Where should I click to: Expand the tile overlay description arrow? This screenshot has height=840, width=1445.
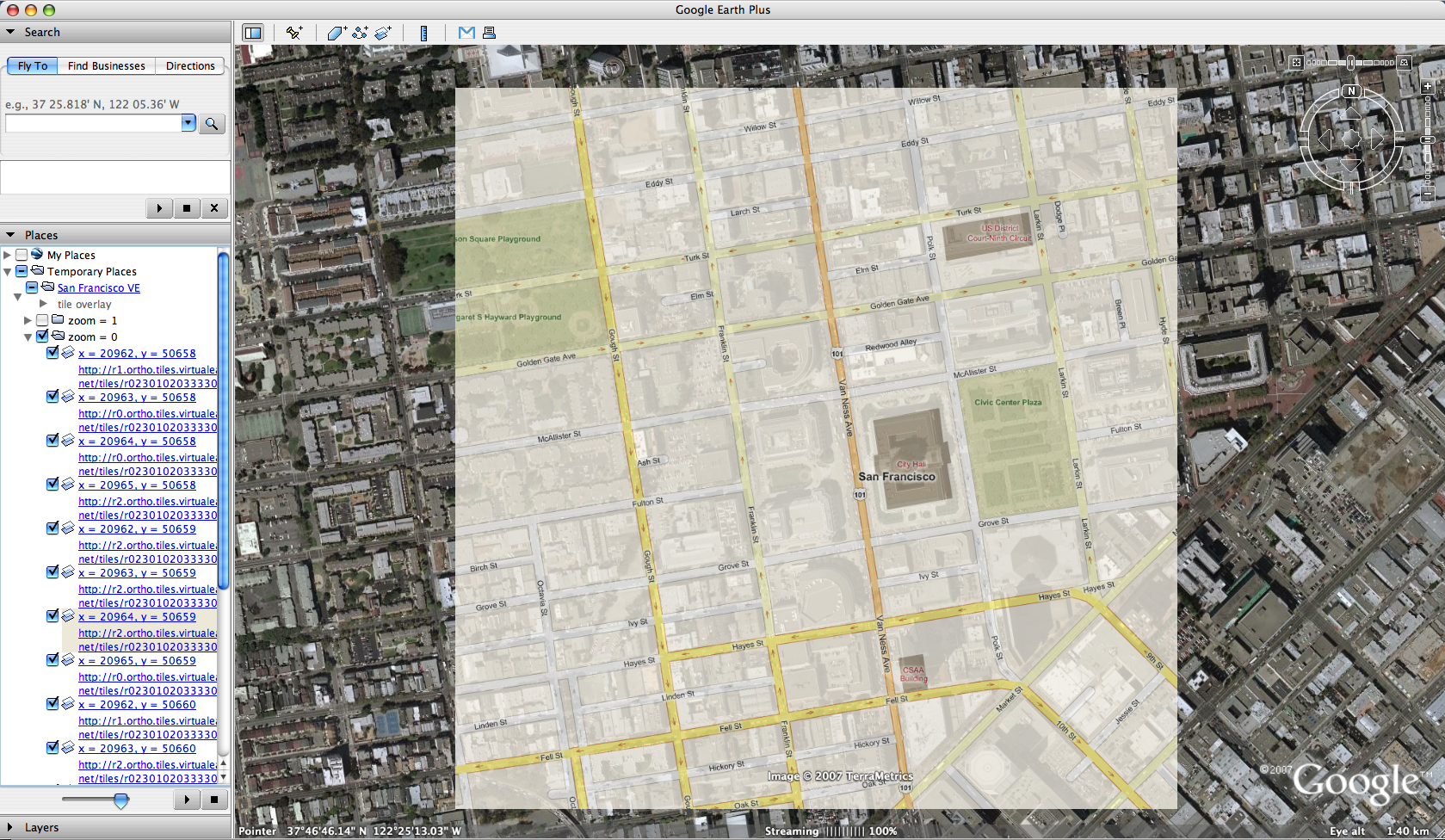(x=43, y=304)
